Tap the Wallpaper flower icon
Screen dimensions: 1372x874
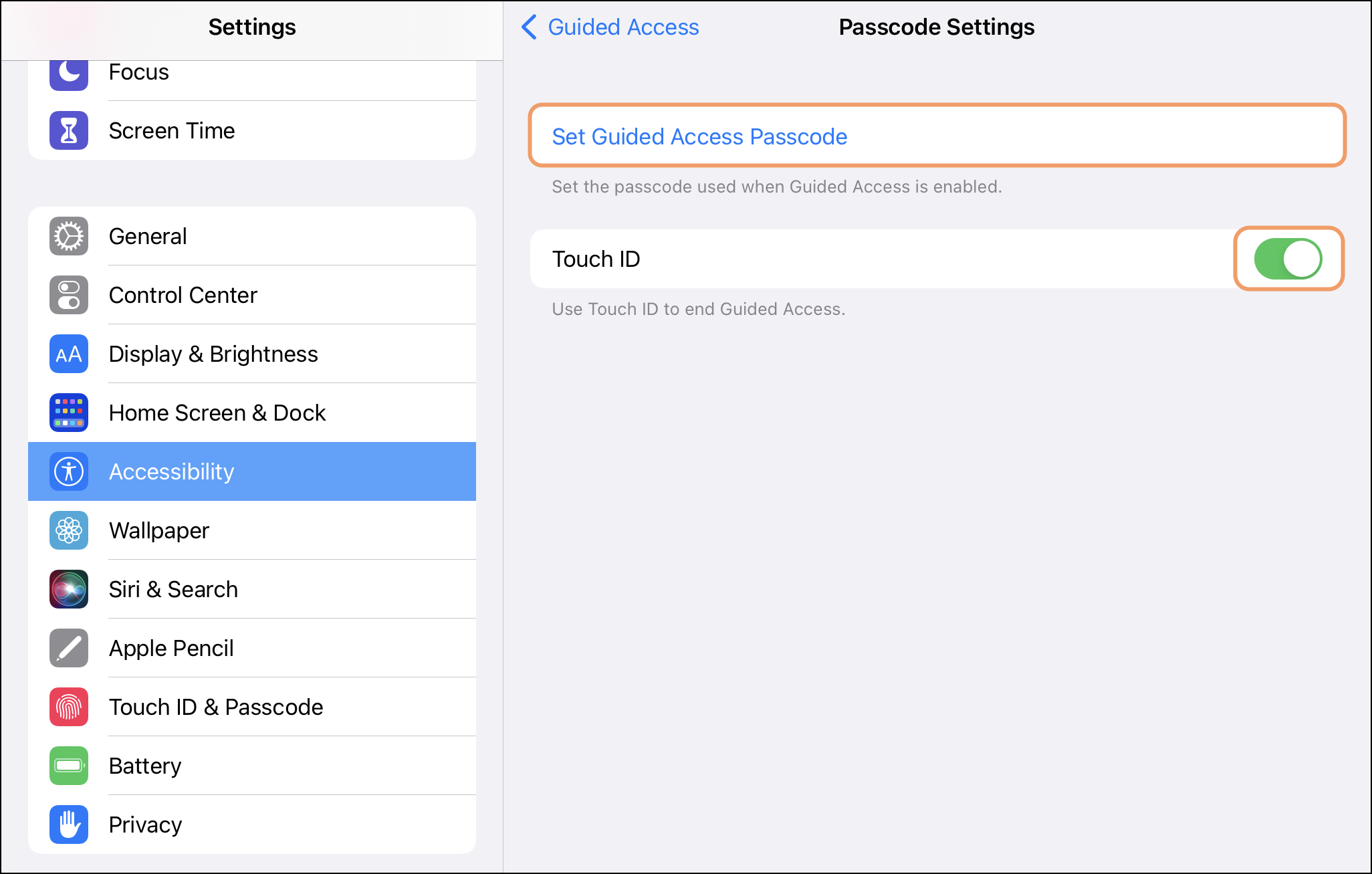(69, 530)
